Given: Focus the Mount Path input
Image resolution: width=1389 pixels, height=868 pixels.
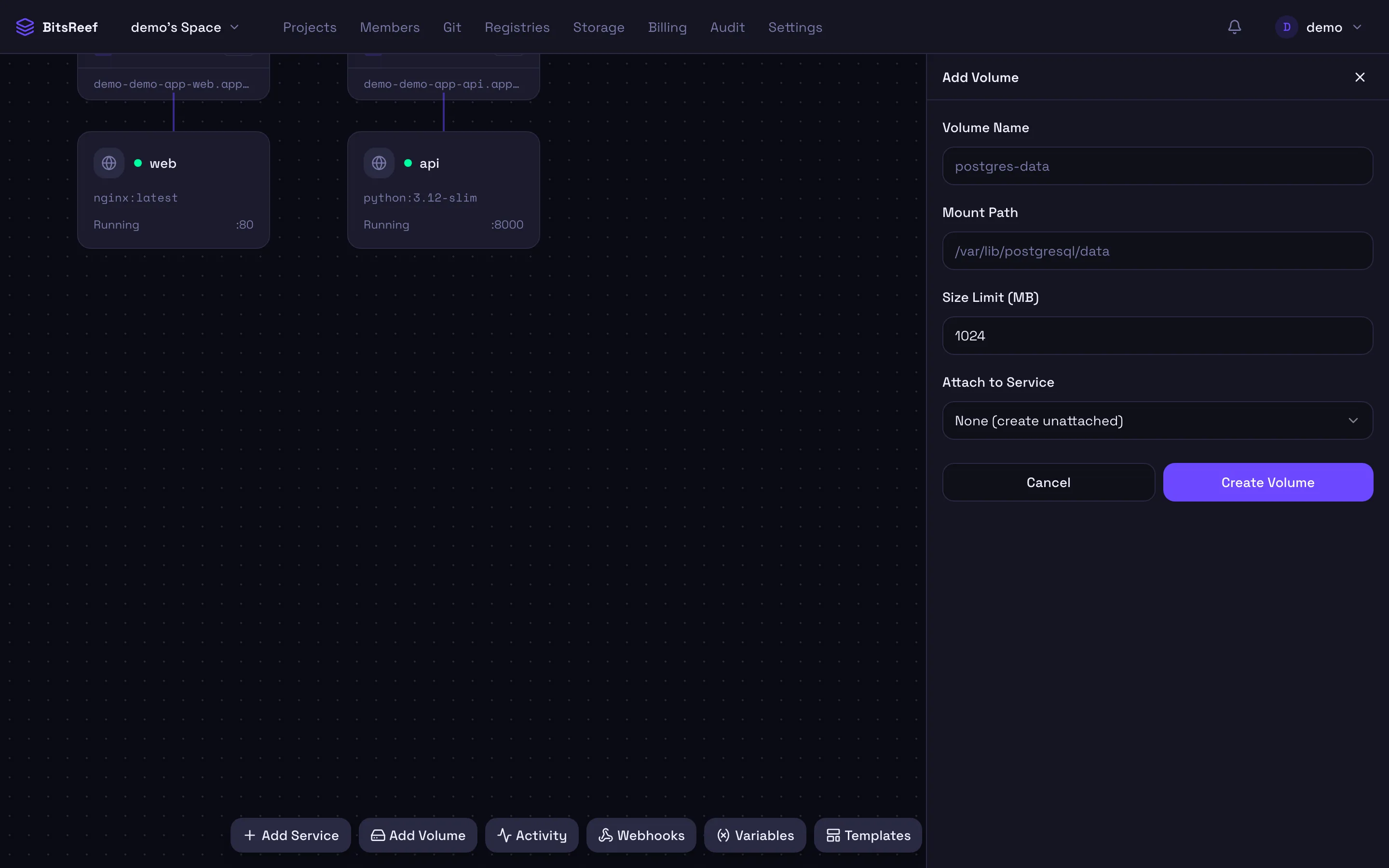Looking at the screenshot, I should tap(1157, 251).
